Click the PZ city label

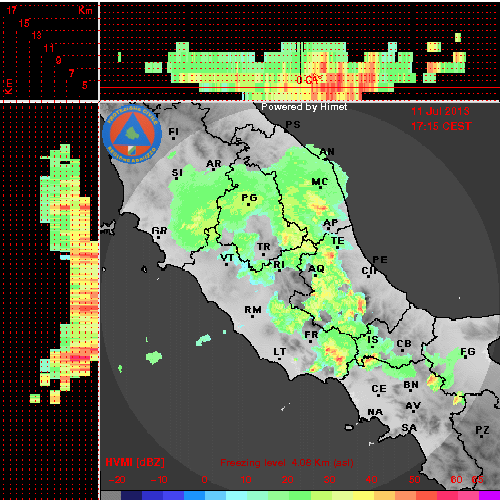click(x=482, y=430)
